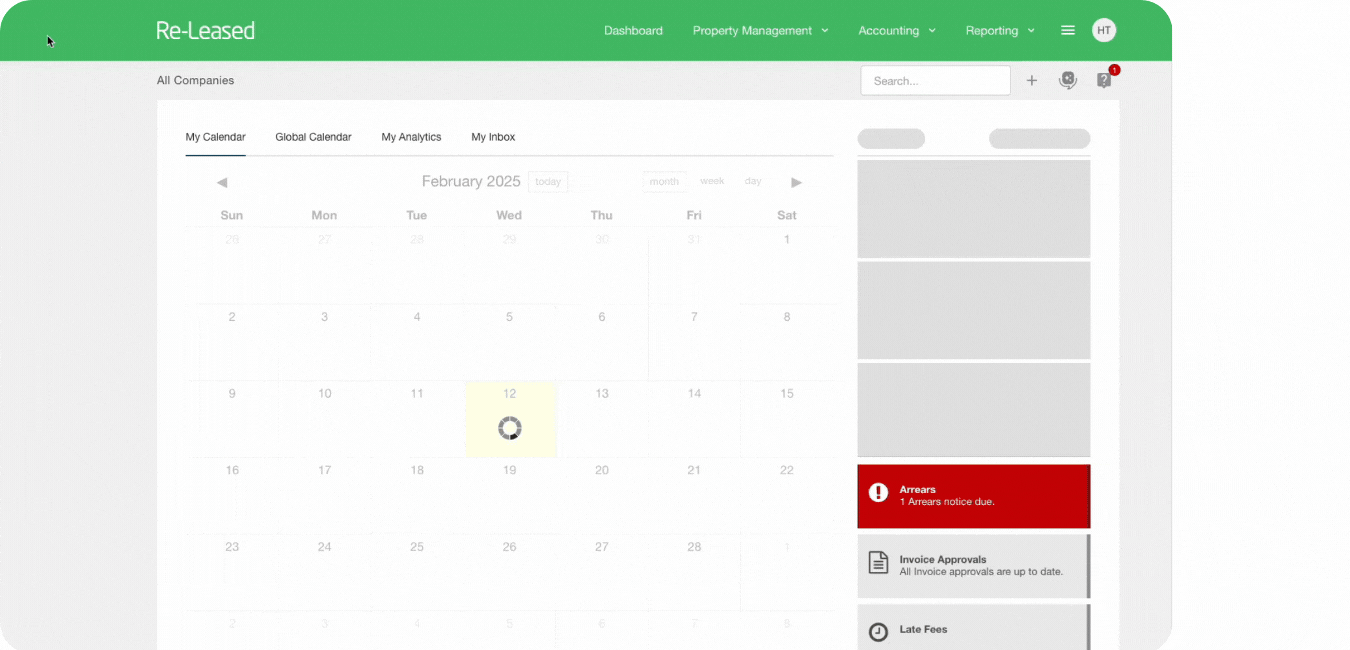Open the HT user avatar menu
1350x650 pixels.
pos(1104,31)
